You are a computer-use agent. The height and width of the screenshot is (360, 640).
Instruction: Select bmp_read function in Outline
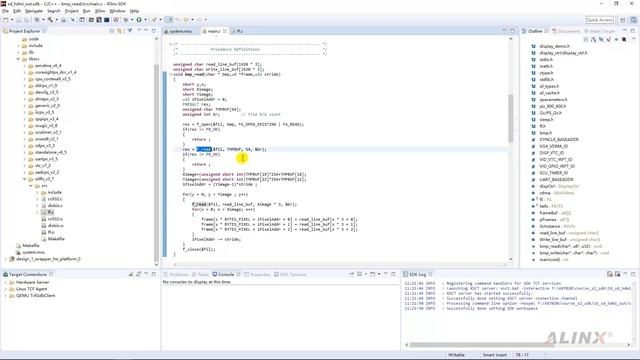coord(570,246)
